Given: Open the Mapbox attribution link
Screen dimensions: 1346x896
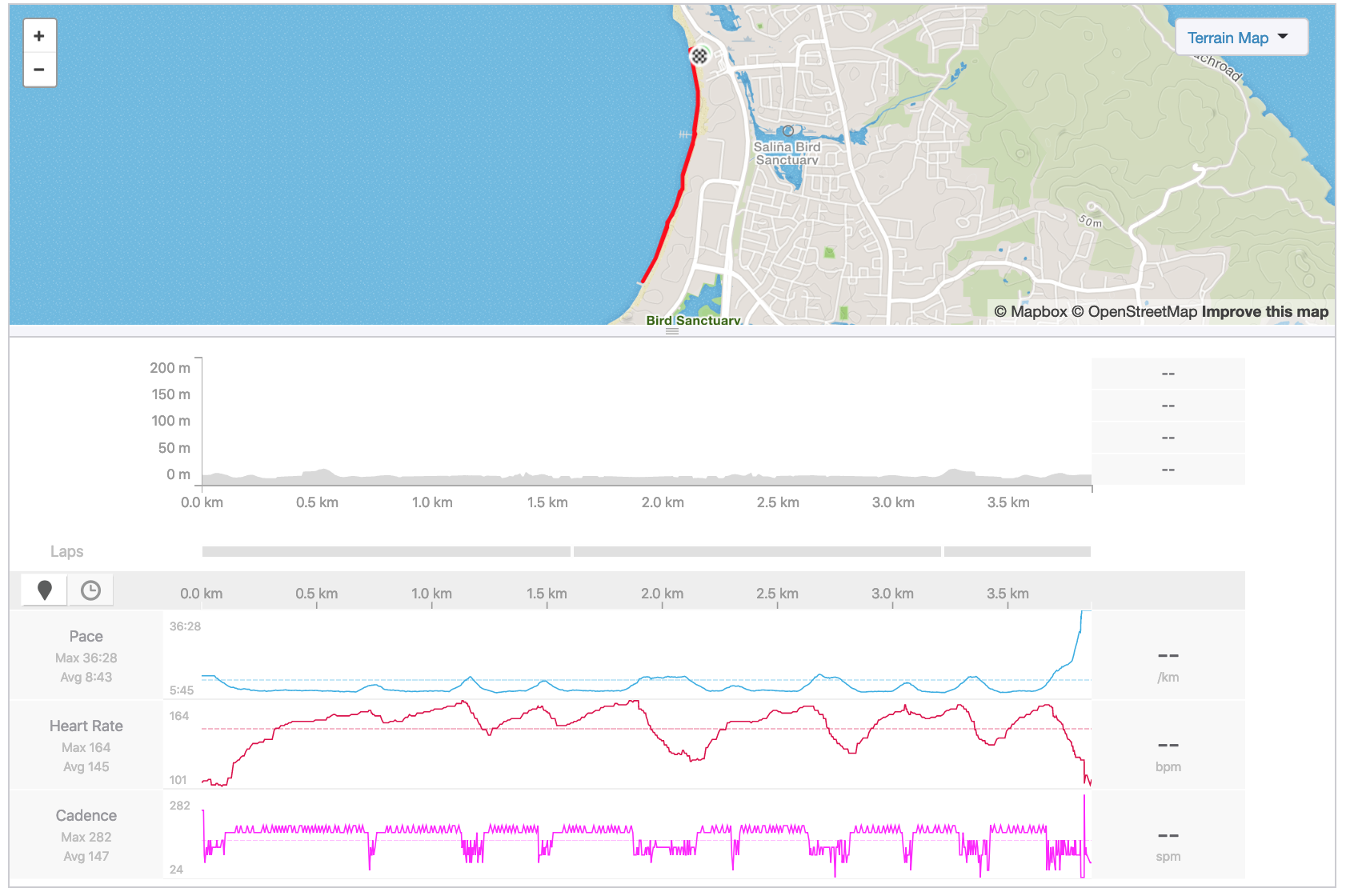Looking at the screenshot, I should coord(1031,312).
